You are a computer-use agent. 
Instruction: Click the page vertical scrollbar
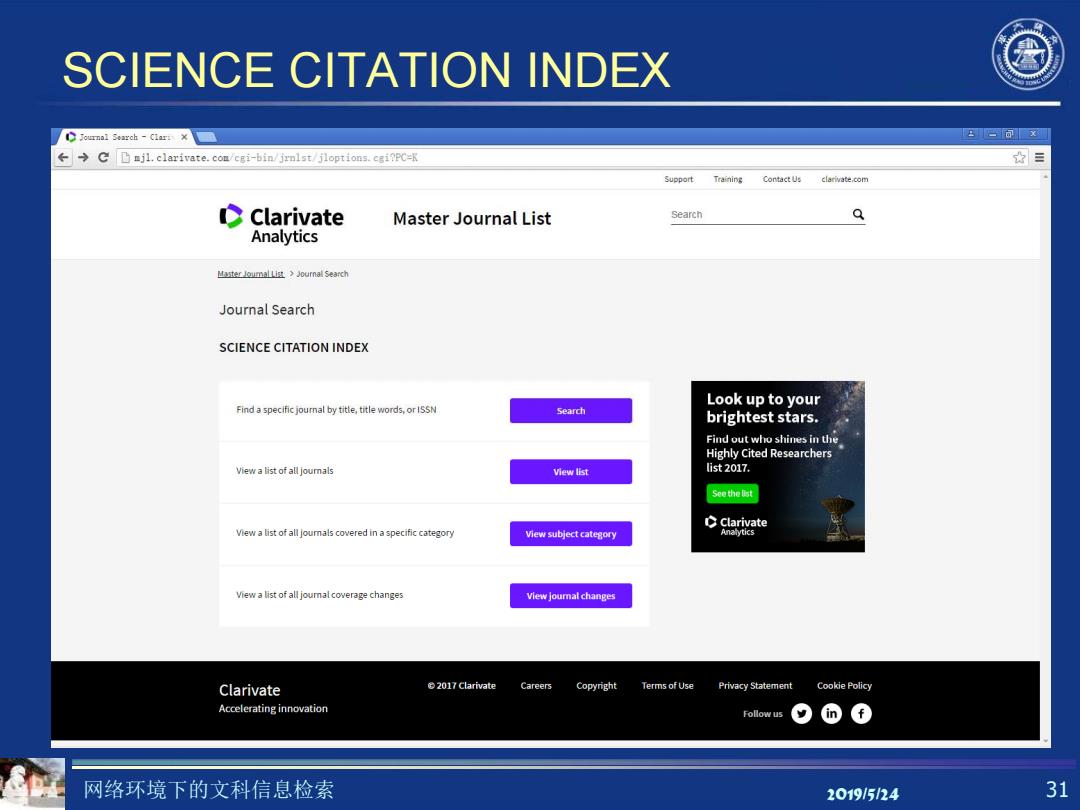tap(1046, 458)
